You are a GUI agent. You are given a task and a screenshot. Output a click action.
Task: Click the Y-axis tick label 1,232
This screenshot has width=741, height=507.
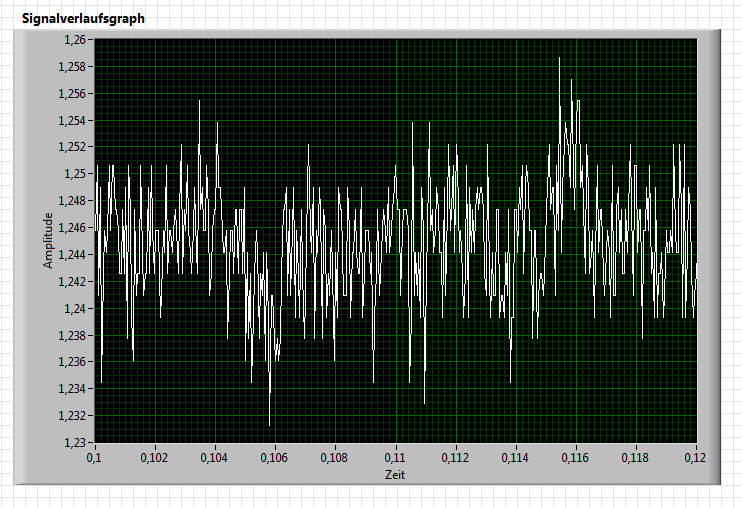pyautogui.click(x=72, y=416)
